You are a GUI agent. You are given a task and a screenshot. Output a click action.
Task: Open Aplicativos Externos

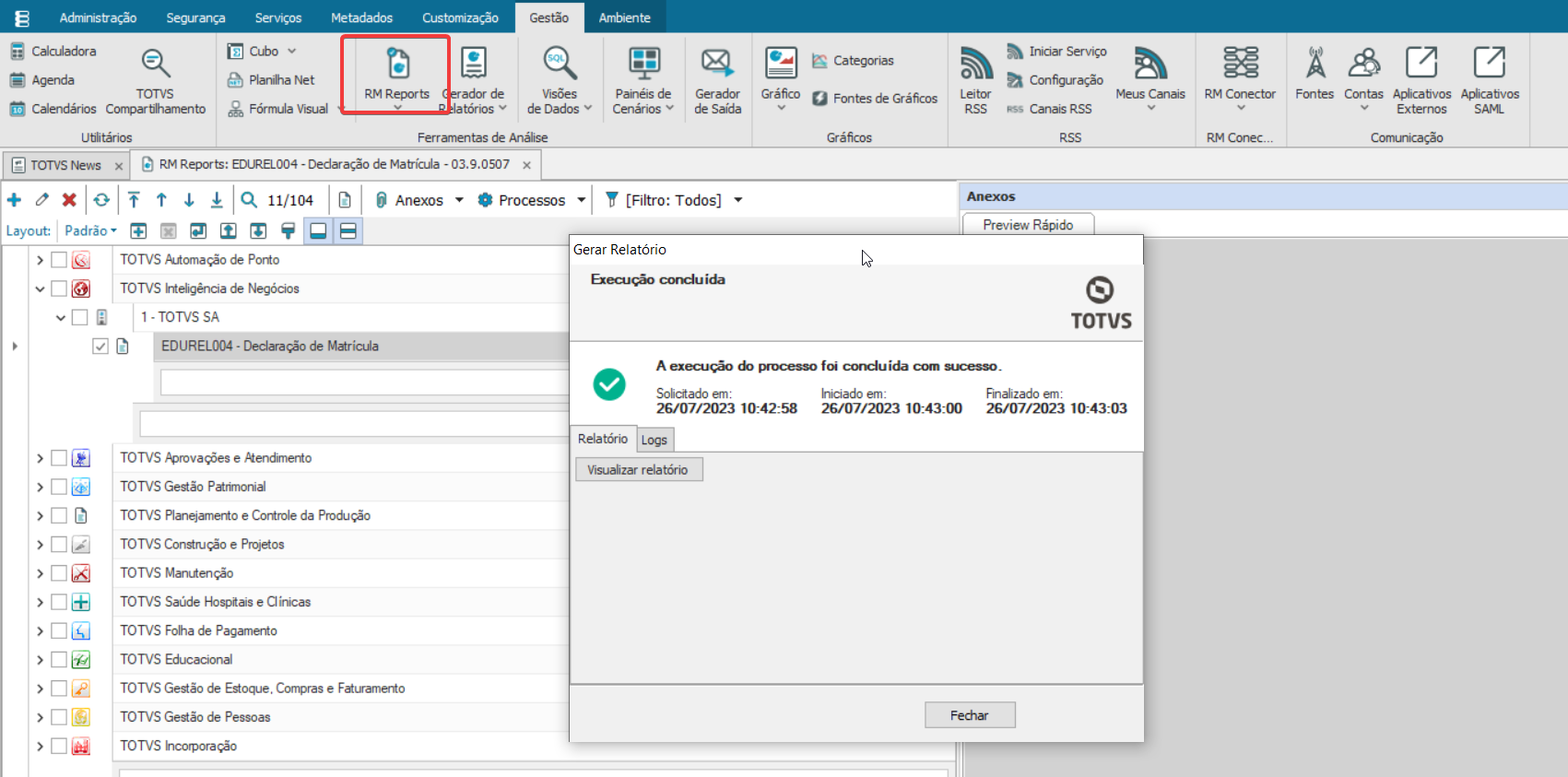pyautogui.click(x=1421, y=81)
